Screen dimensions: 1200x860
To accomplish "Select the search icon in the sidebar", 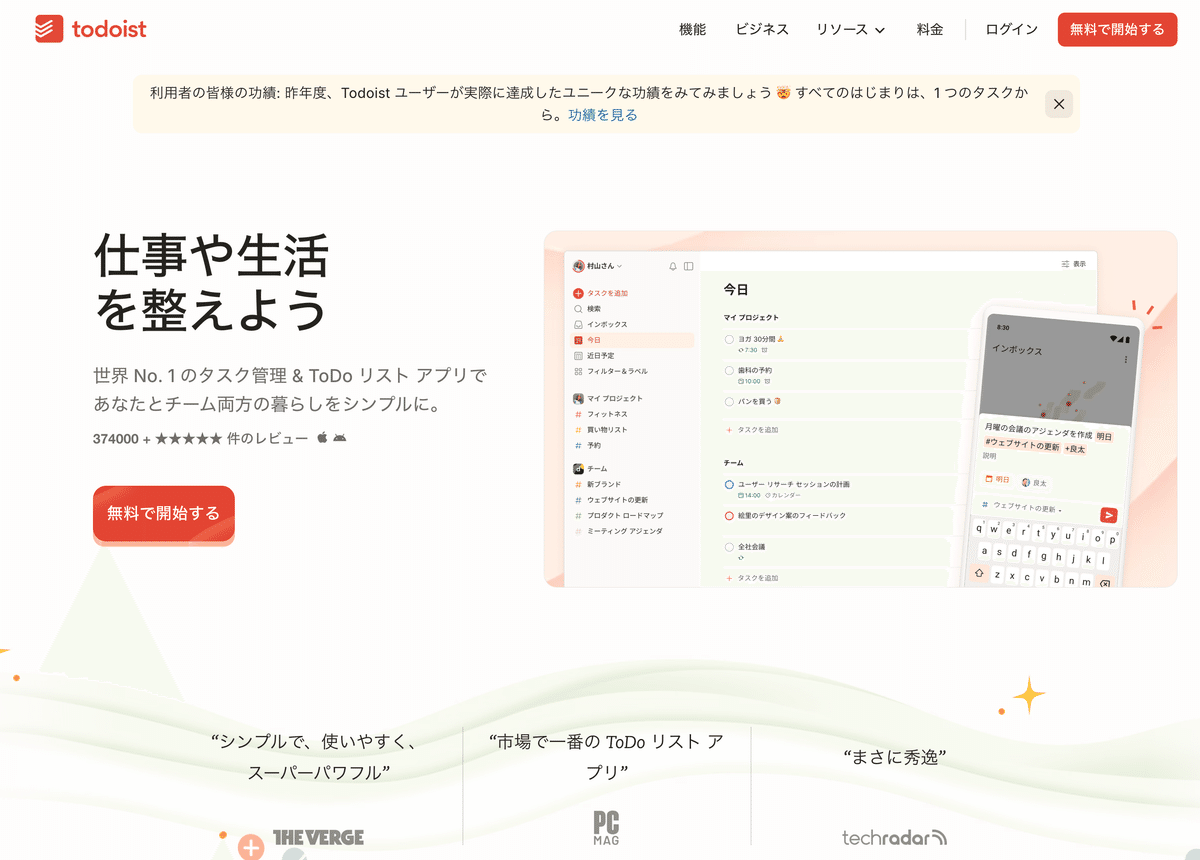I will (x=577, y=309).
